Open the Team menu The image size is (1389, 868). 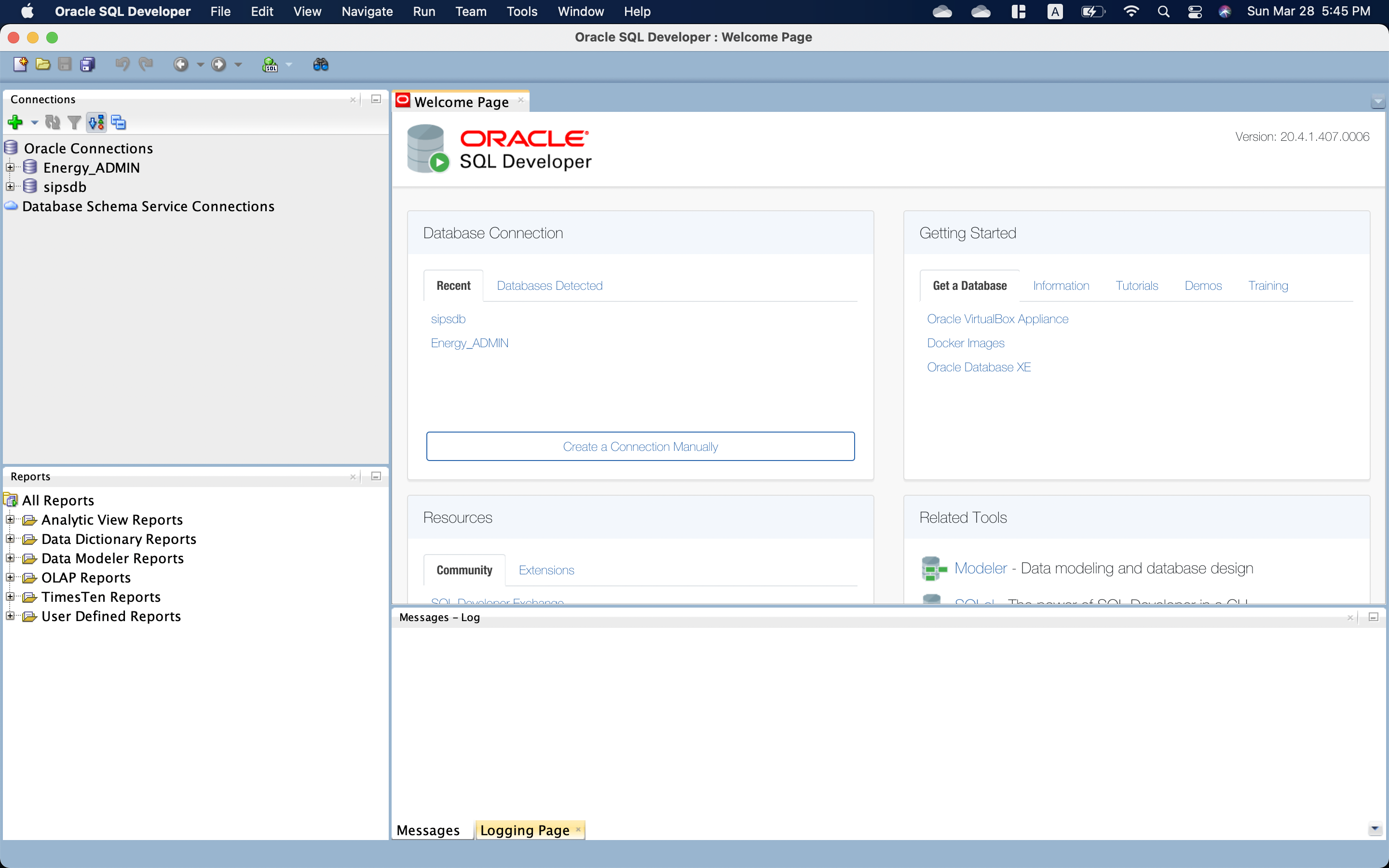pos(471,12)
